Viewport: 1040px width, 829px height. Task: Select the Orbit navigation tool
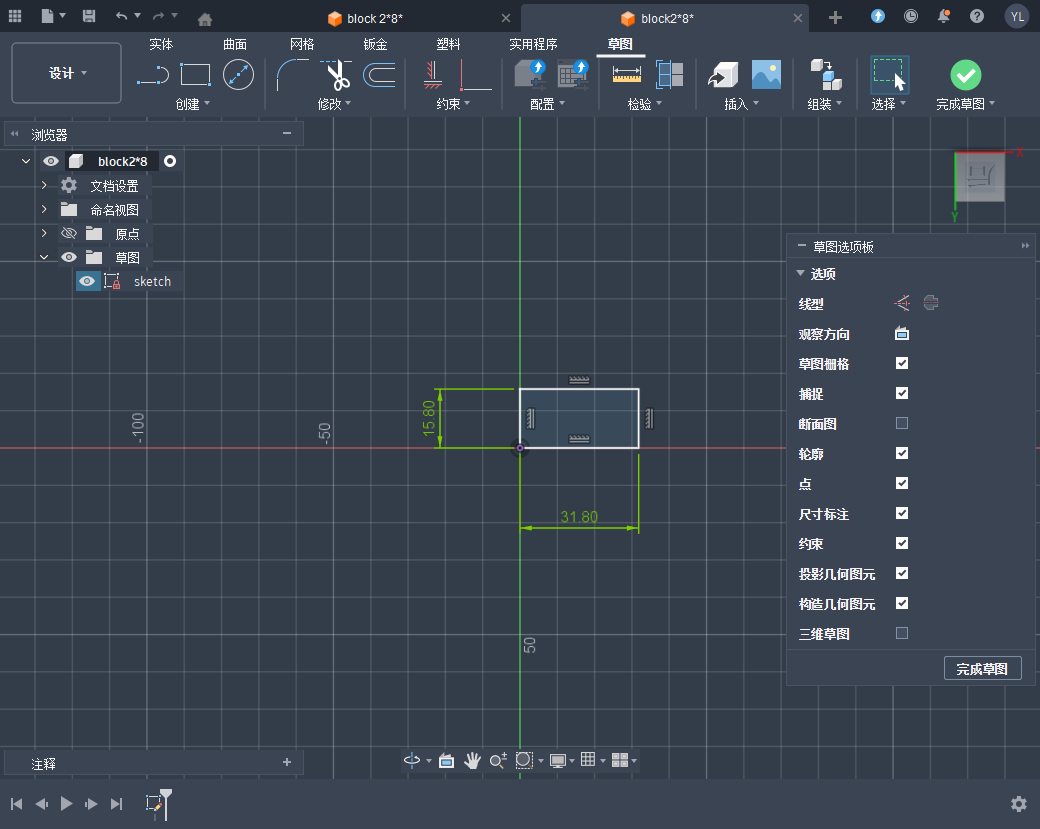tap(412, 760)
